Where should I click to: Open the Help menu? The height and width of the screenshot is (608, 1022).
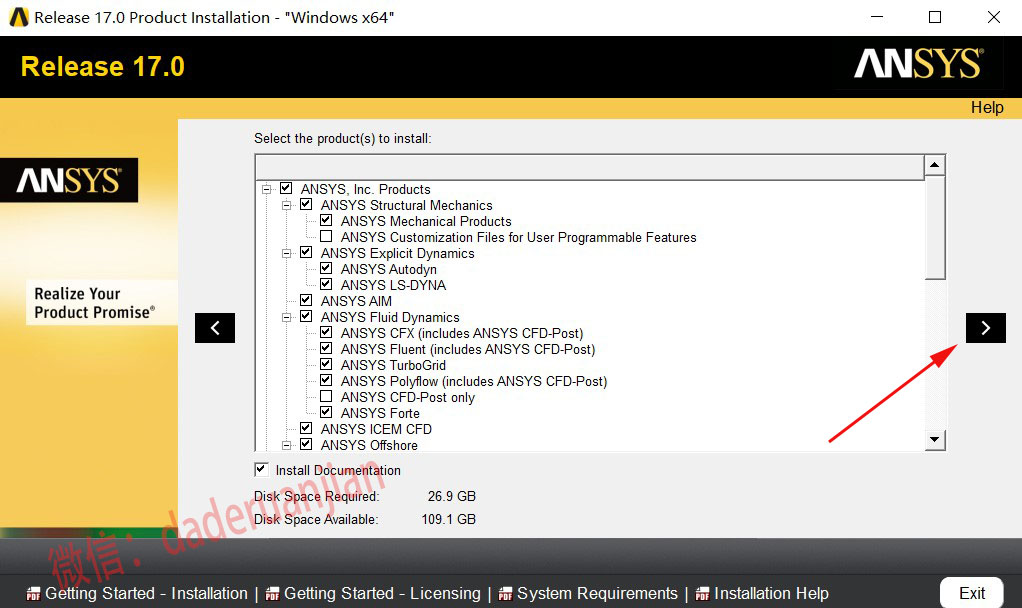987,108
